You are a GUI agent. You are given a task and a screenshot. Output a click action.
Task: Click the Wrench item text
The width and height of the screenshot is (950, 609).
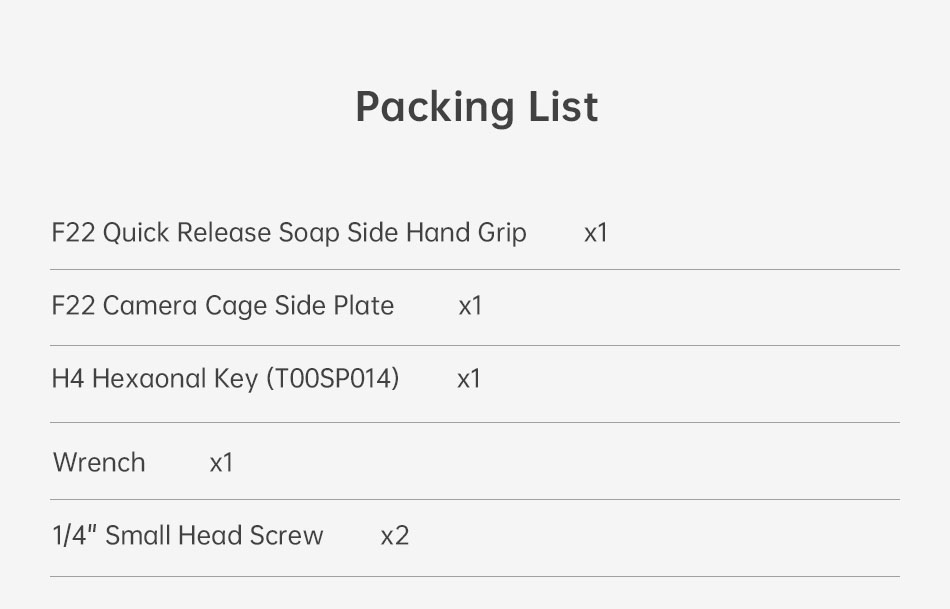tap(99, 463)
